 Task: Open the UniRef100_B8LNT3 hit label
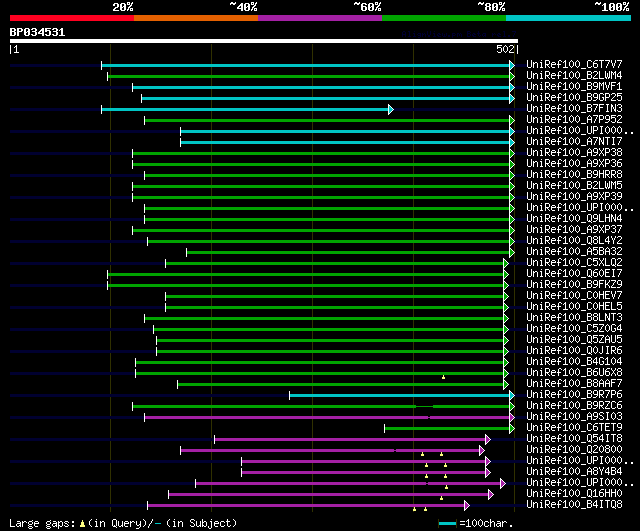pyautogui.click(x=574, y=318)
